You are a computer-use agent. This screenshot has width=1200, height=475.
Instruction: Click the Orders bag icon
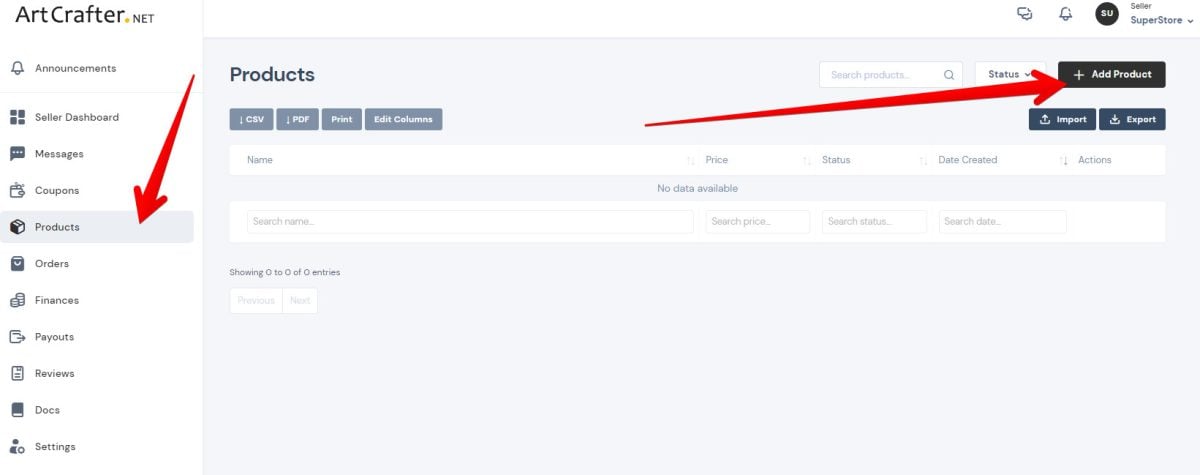click(17, 264)
